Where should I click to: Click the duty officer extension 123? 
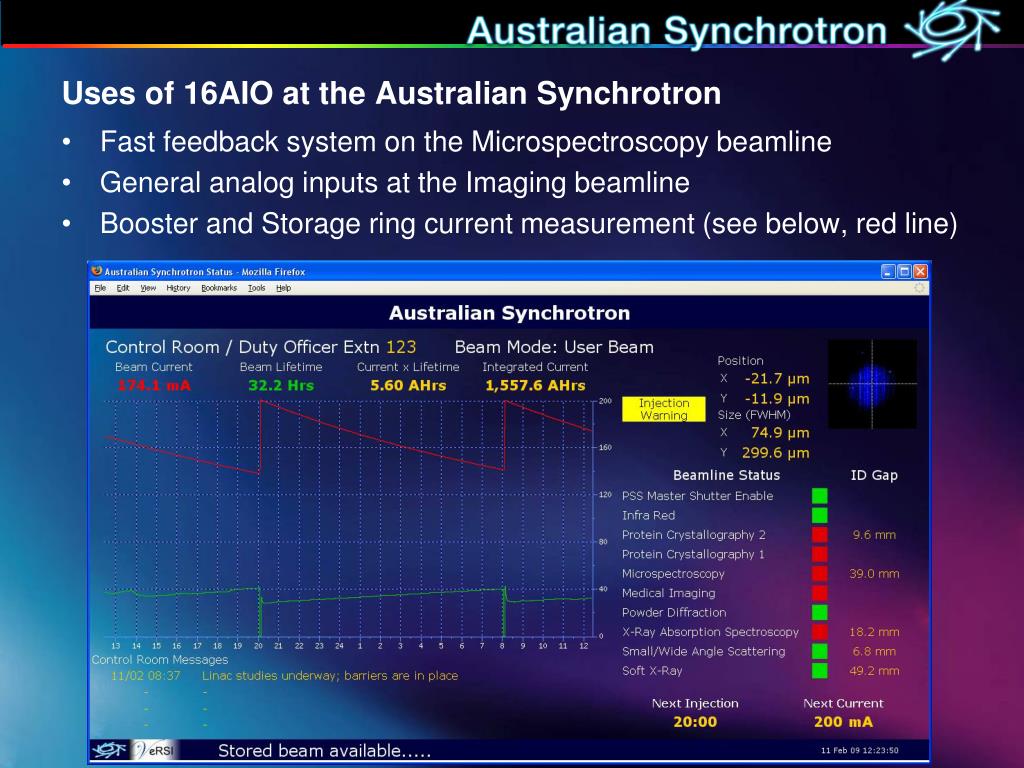pyautogui.click(x=401, y=347)
